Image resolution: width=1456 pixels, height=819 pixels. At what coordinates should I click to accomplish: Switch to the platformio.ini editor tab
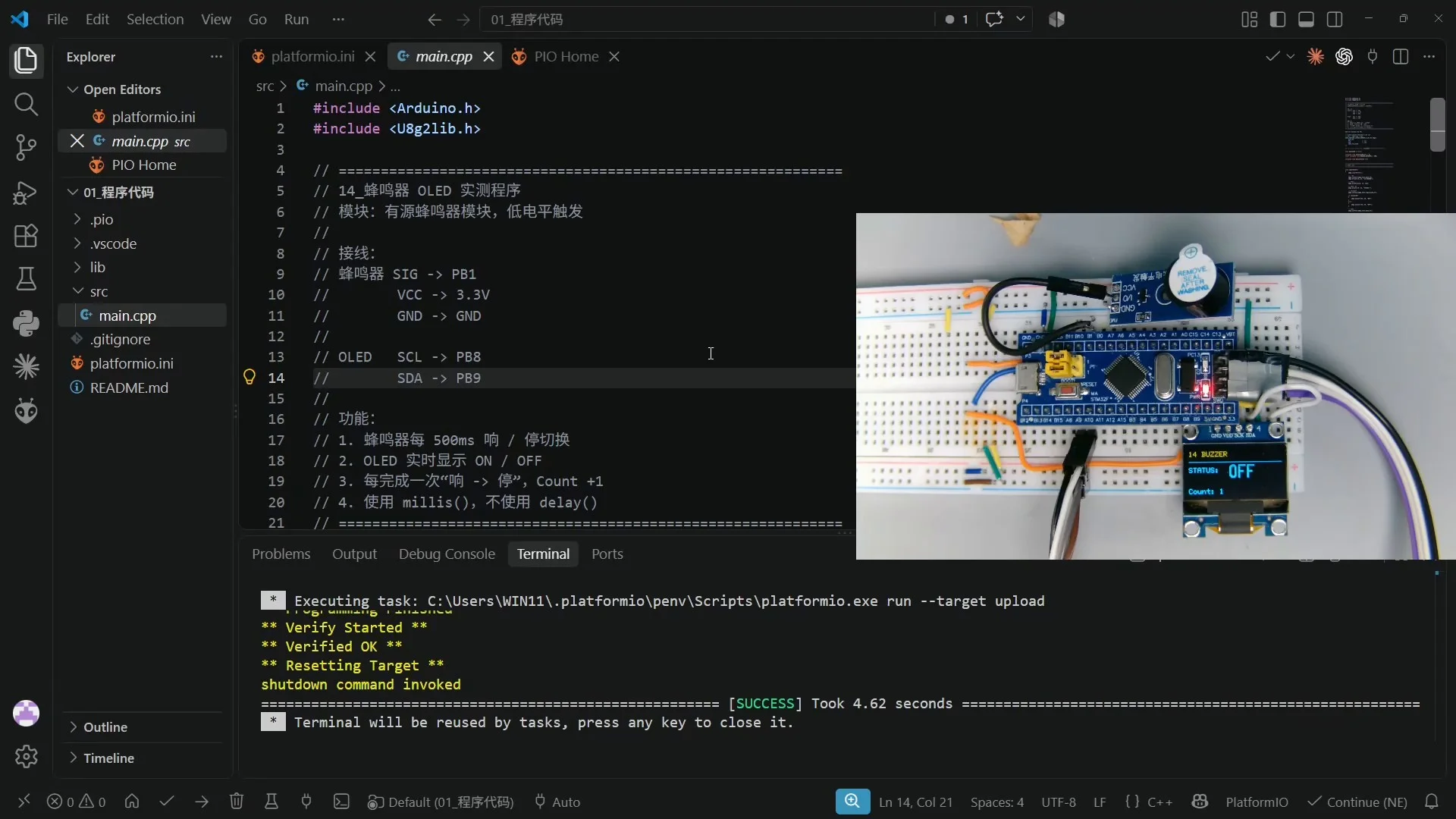pyautogui.click(x=312, y=57)
